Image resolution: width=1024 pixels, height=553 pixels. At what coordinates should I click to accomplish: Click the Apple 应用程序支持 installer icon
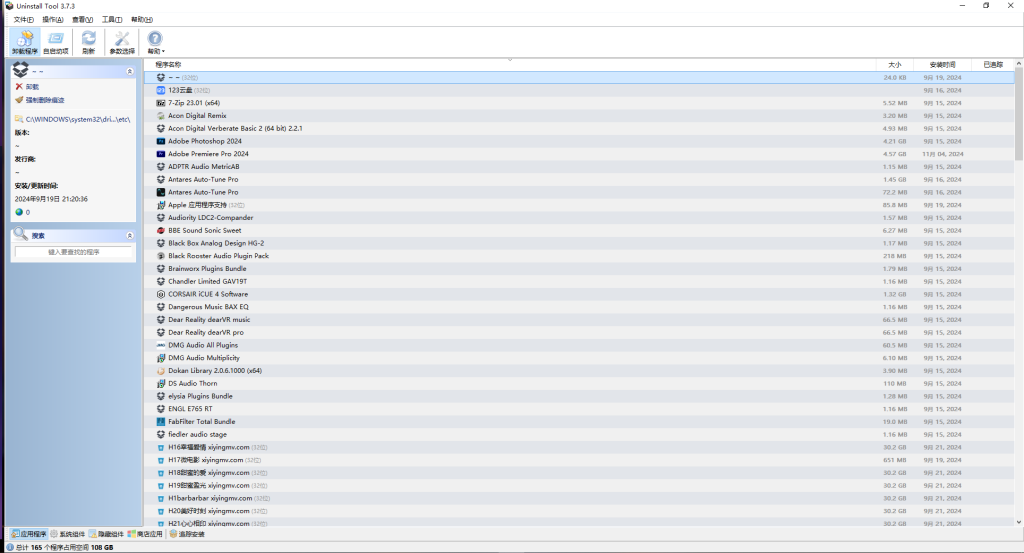[x=161, y=205]
